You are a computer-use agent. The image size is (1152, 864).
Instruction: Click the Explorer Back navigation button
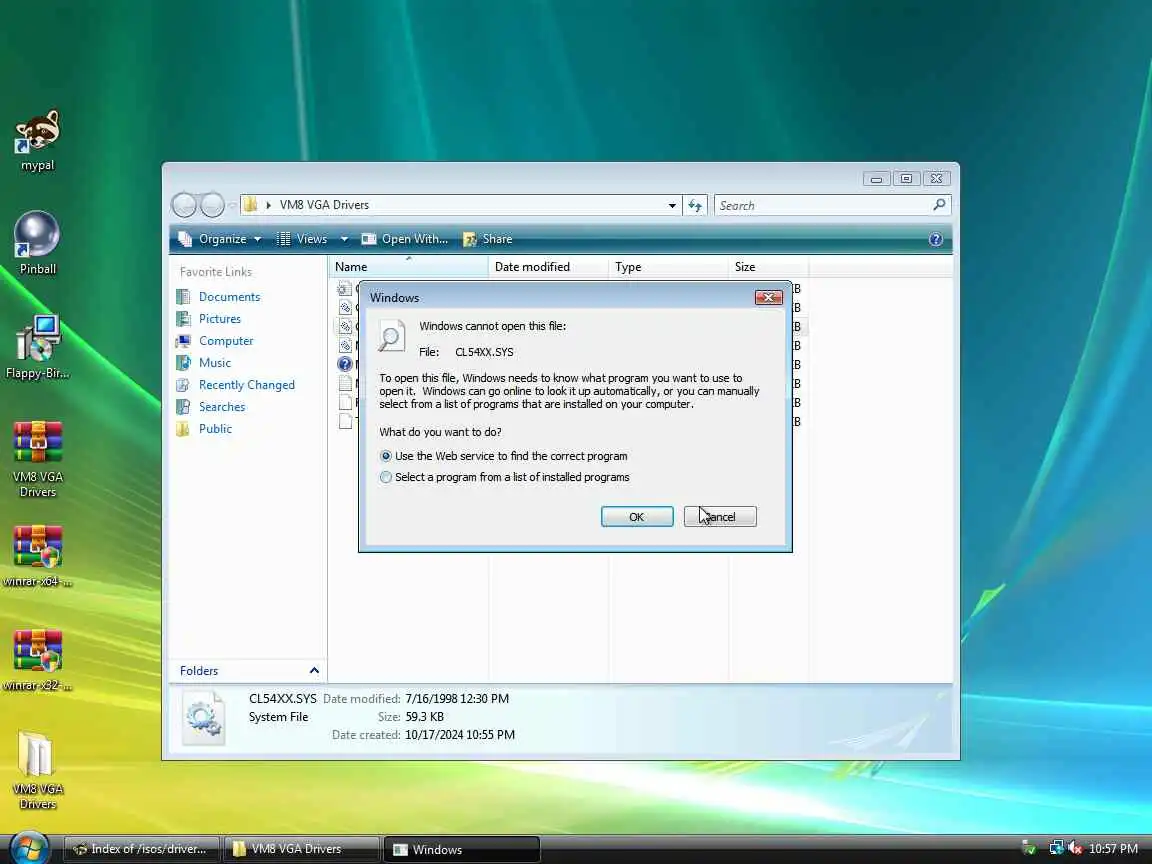[x=184, y=205]
